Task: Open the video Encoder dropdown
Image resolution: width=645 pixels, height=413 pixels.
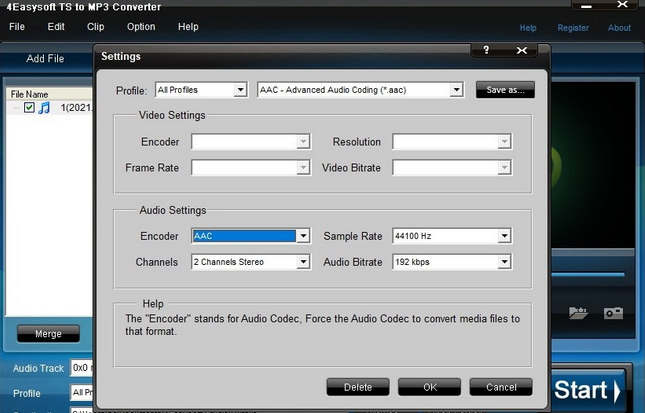Action: click(x=251, y=142)
